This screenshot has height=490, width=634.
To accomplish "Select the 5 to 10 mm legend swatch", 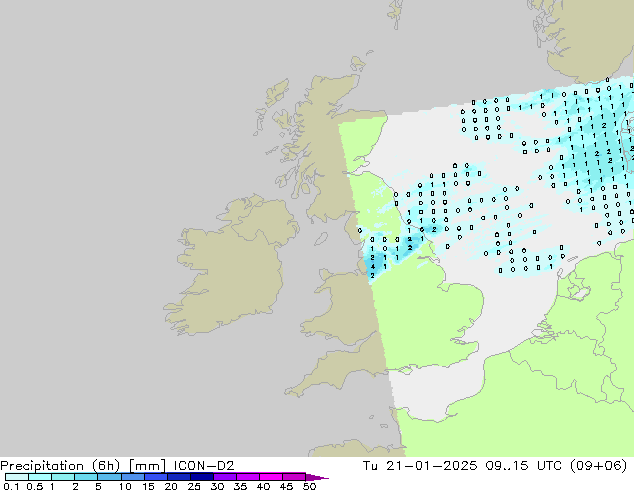I will coord(109,477).
